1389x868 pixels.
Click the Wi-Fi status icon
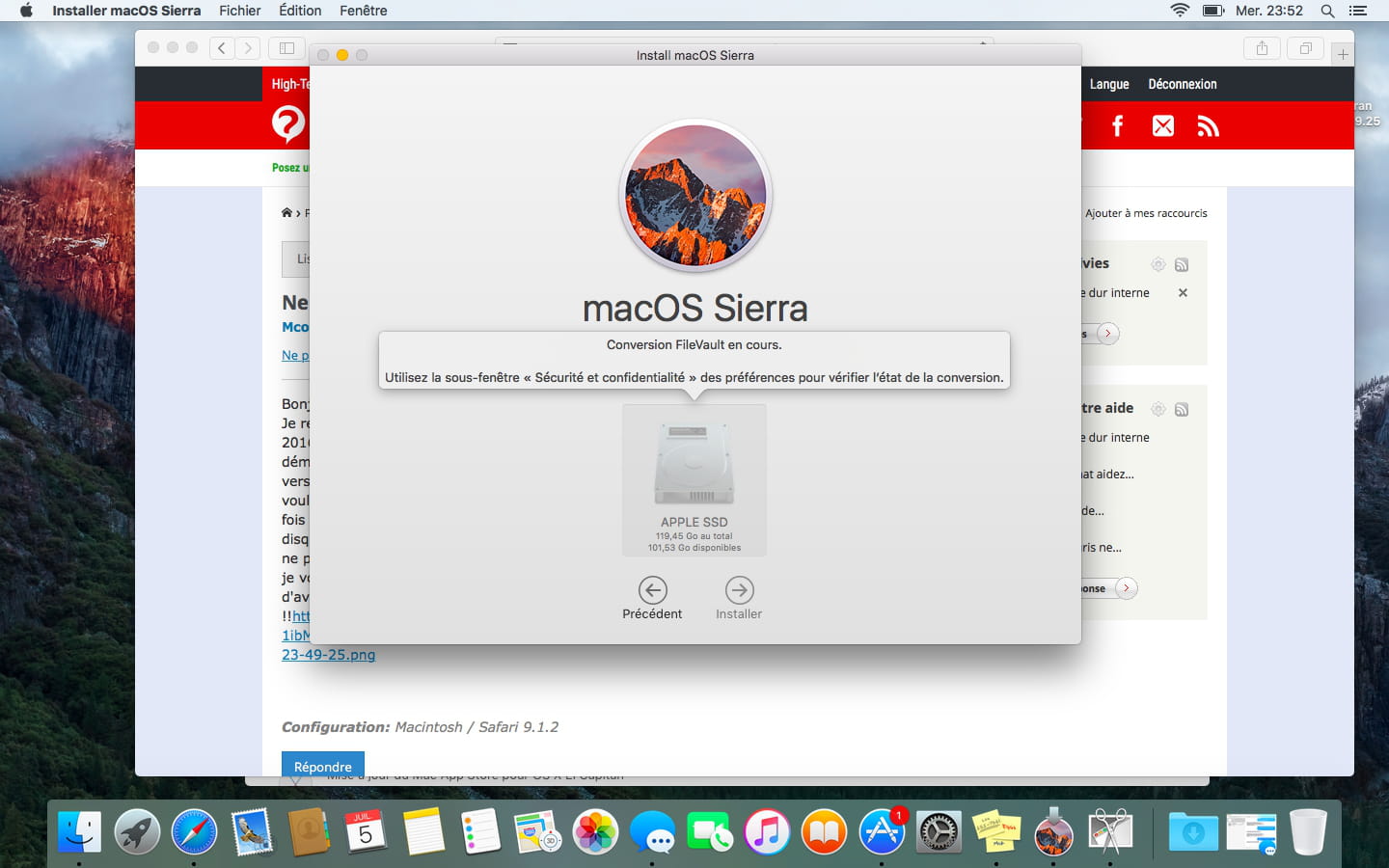1180,11
